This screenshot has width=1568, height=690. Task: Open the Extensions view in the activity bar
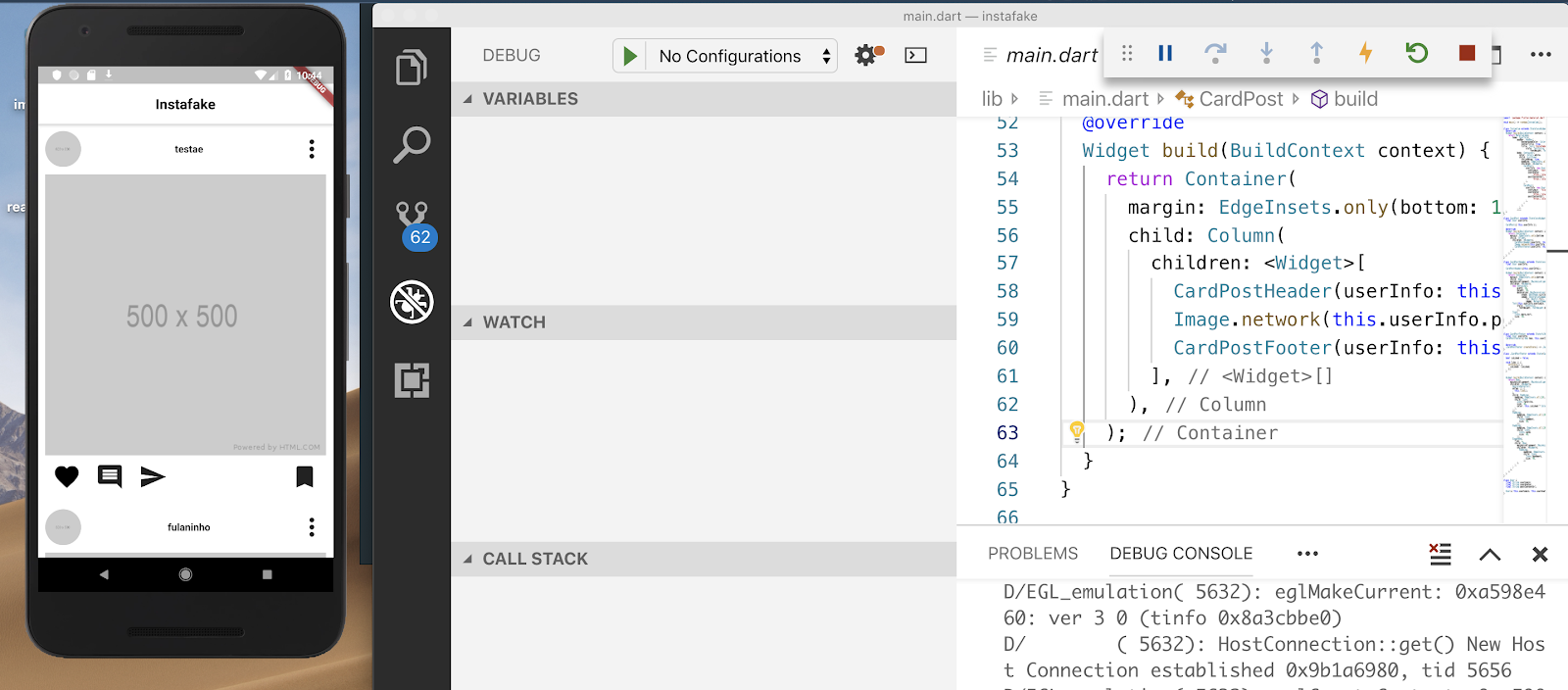pos(412,380)
